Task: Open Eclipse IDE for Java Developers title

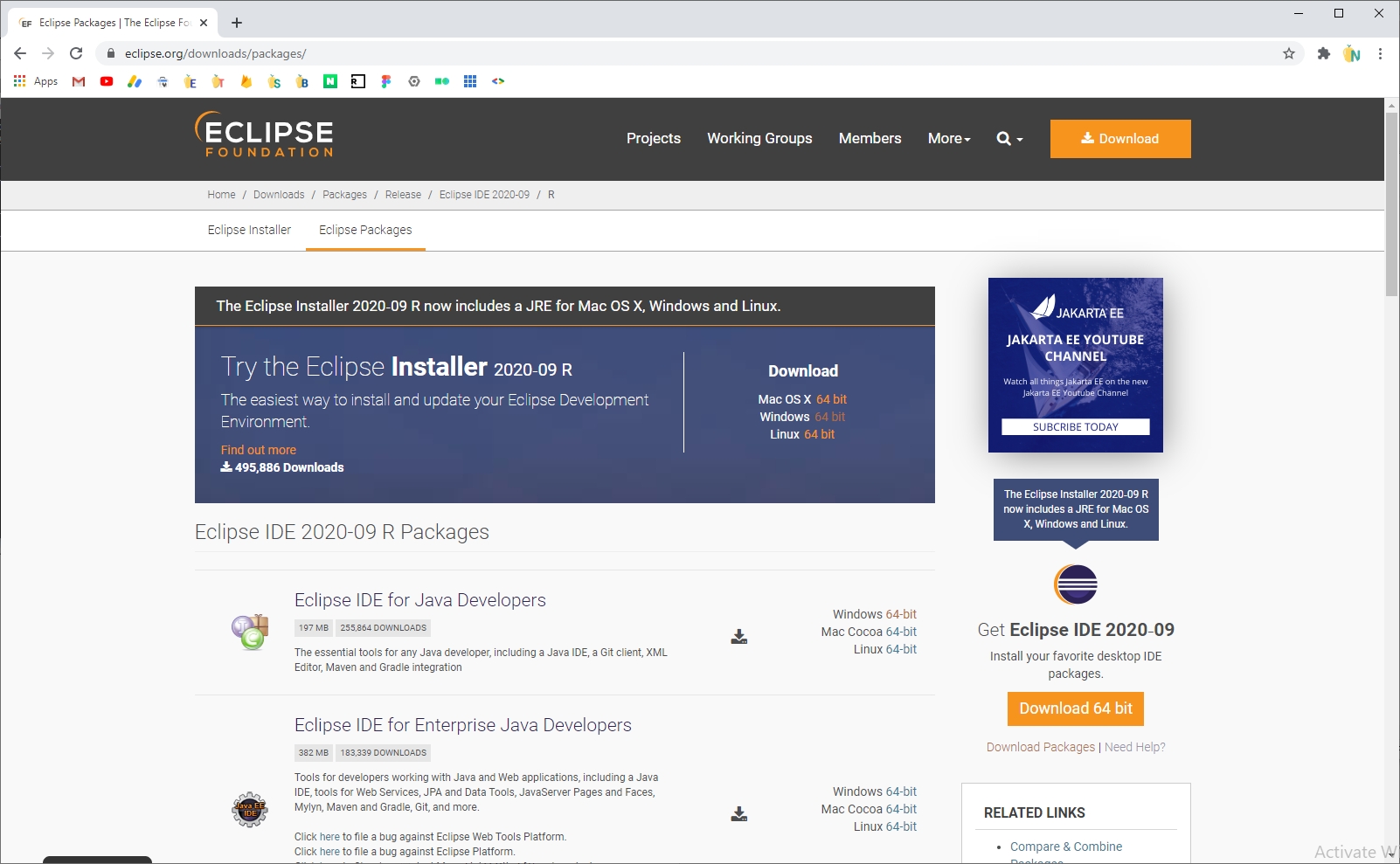Action: click(x=420, y=600)
